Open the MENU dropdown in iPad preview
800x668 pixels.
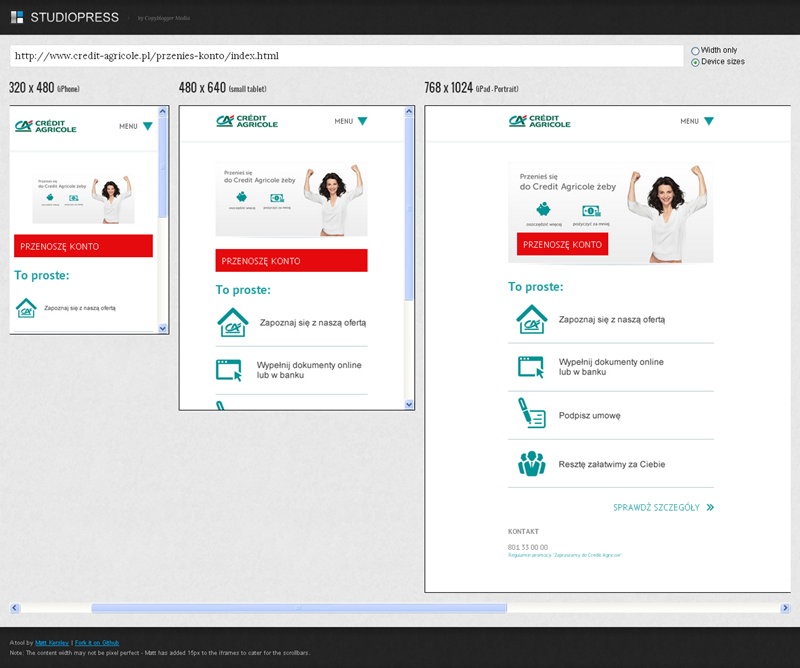coord(697,121)
